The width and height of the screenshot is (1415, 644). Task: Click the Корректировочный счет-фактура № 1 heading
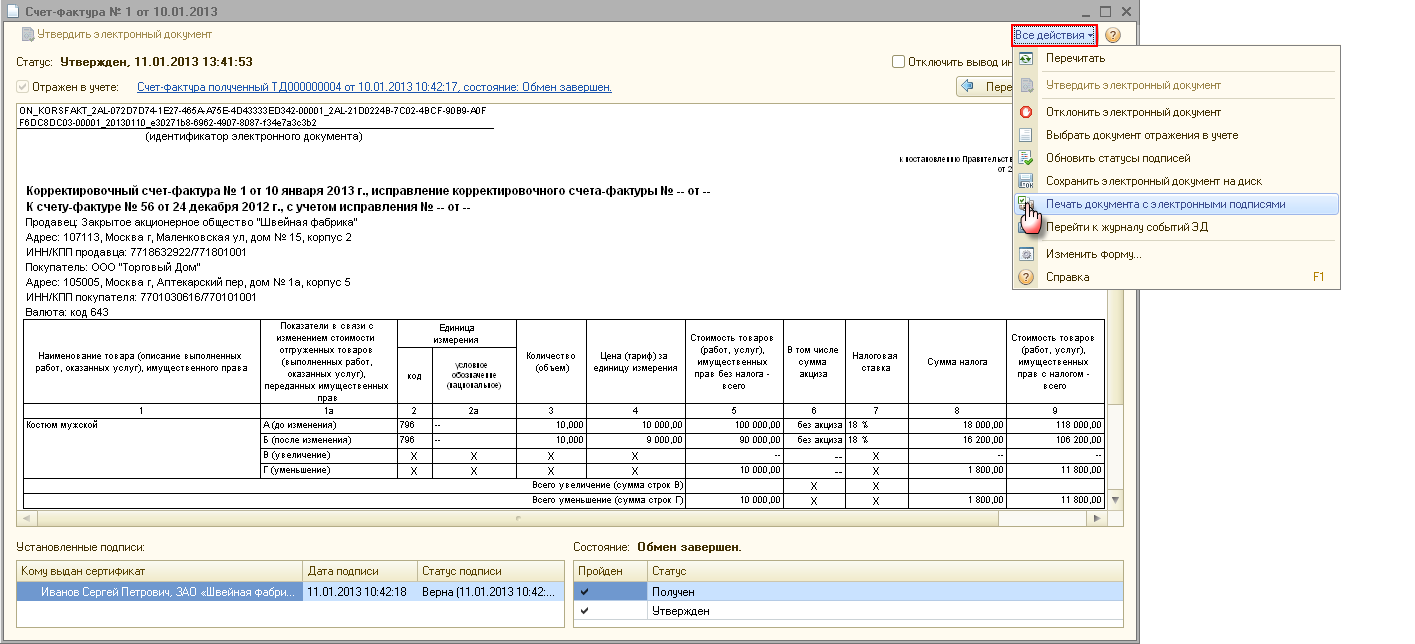(x=368, y=191)
